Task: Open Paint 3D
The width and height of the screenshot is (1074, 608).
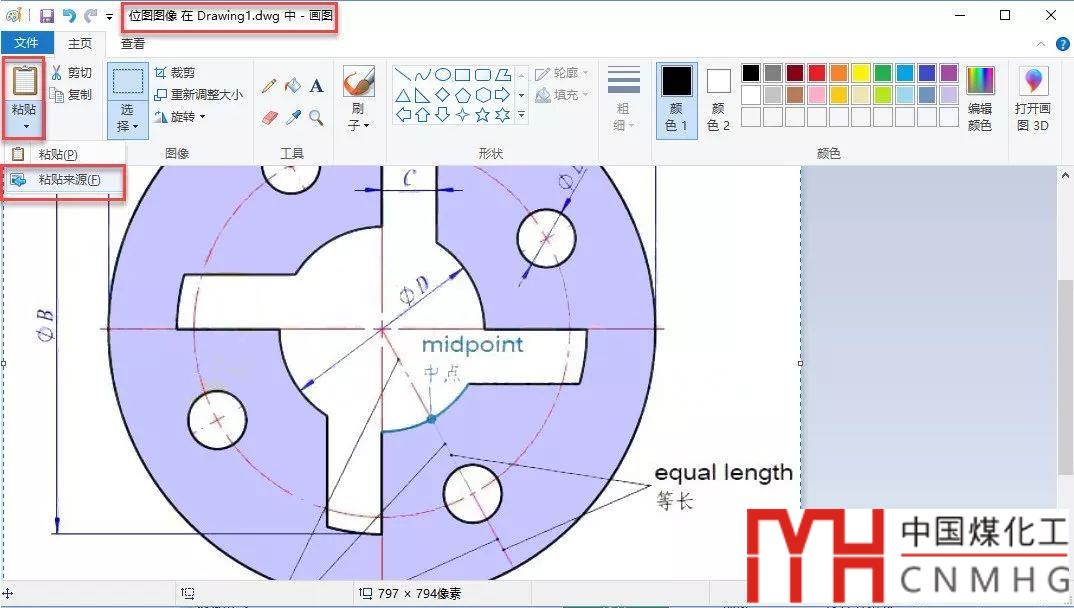Action: pyautogui.click(x=1032, y=99)
